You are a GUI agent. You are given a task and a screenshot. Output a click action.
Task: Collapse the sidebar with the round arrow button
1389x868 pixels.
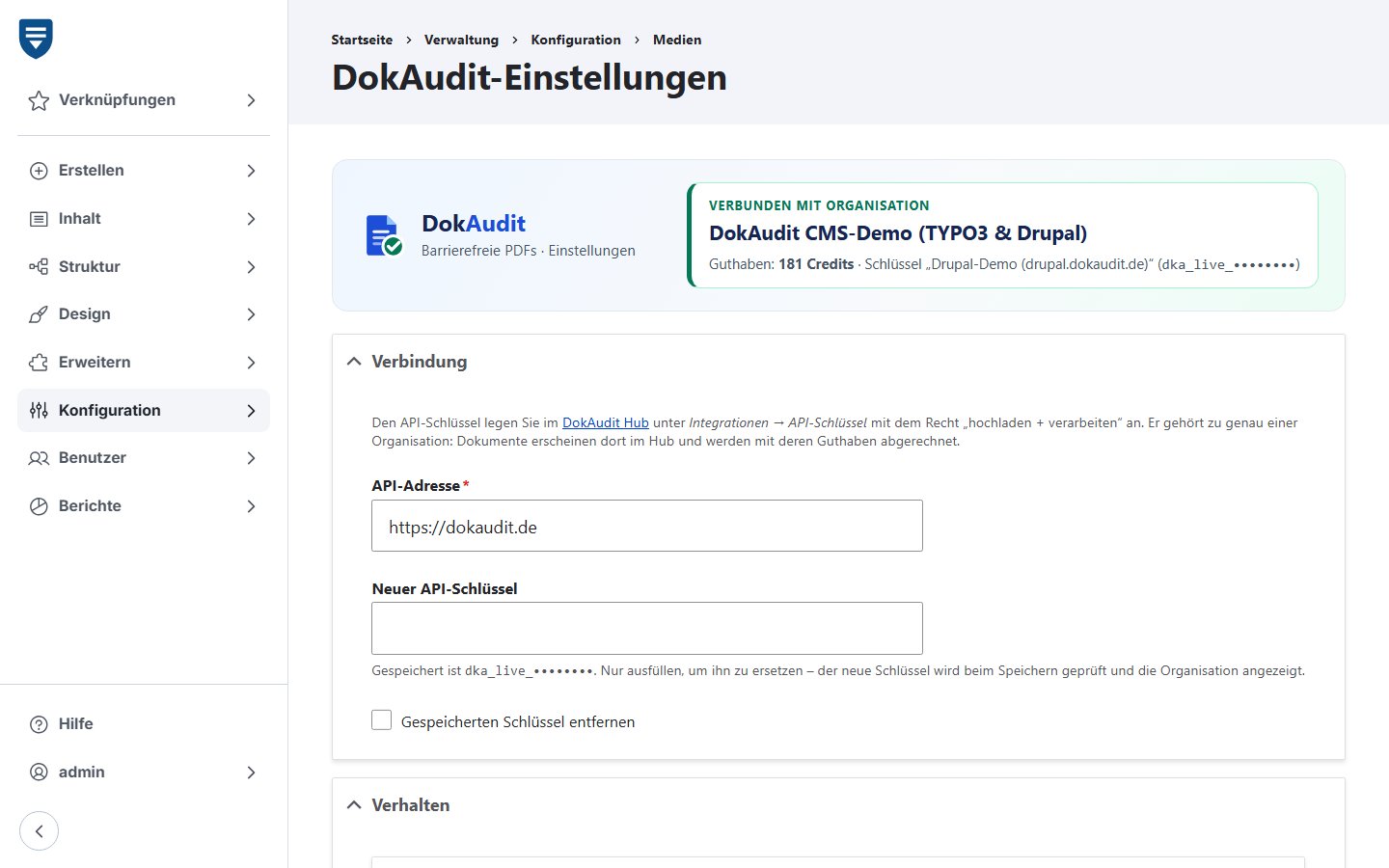(x=39, y=831)
